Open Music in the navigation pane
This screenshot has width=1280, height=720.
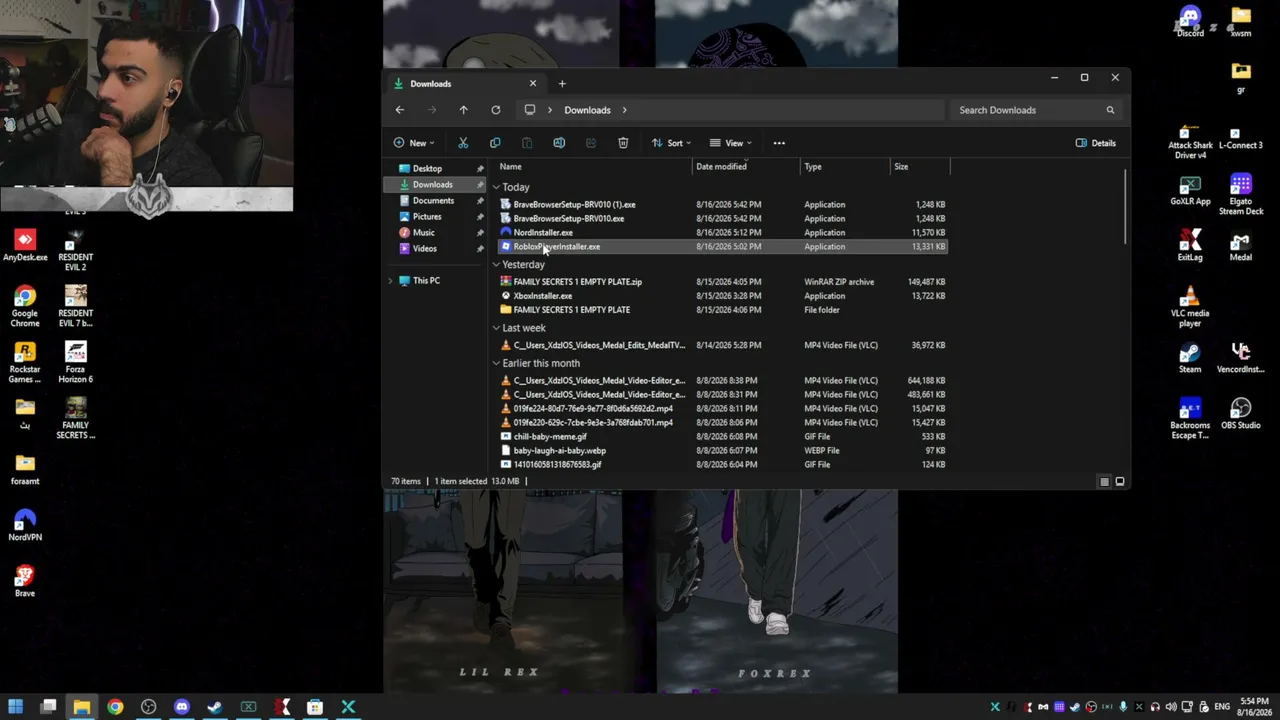pos(424,233)
